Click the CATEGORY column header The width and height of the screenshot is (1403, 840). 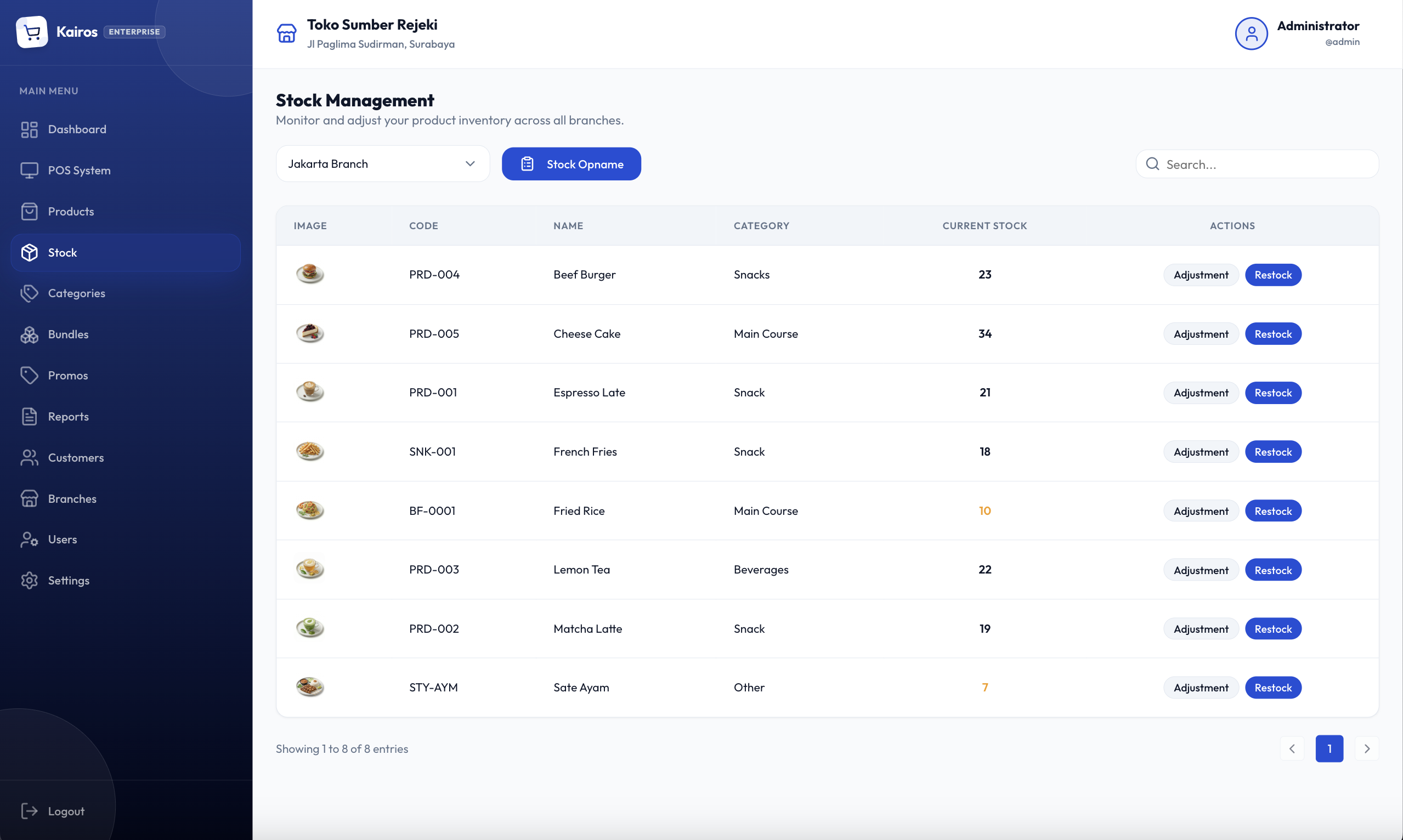pyautogui.click(x=761, y=226)
